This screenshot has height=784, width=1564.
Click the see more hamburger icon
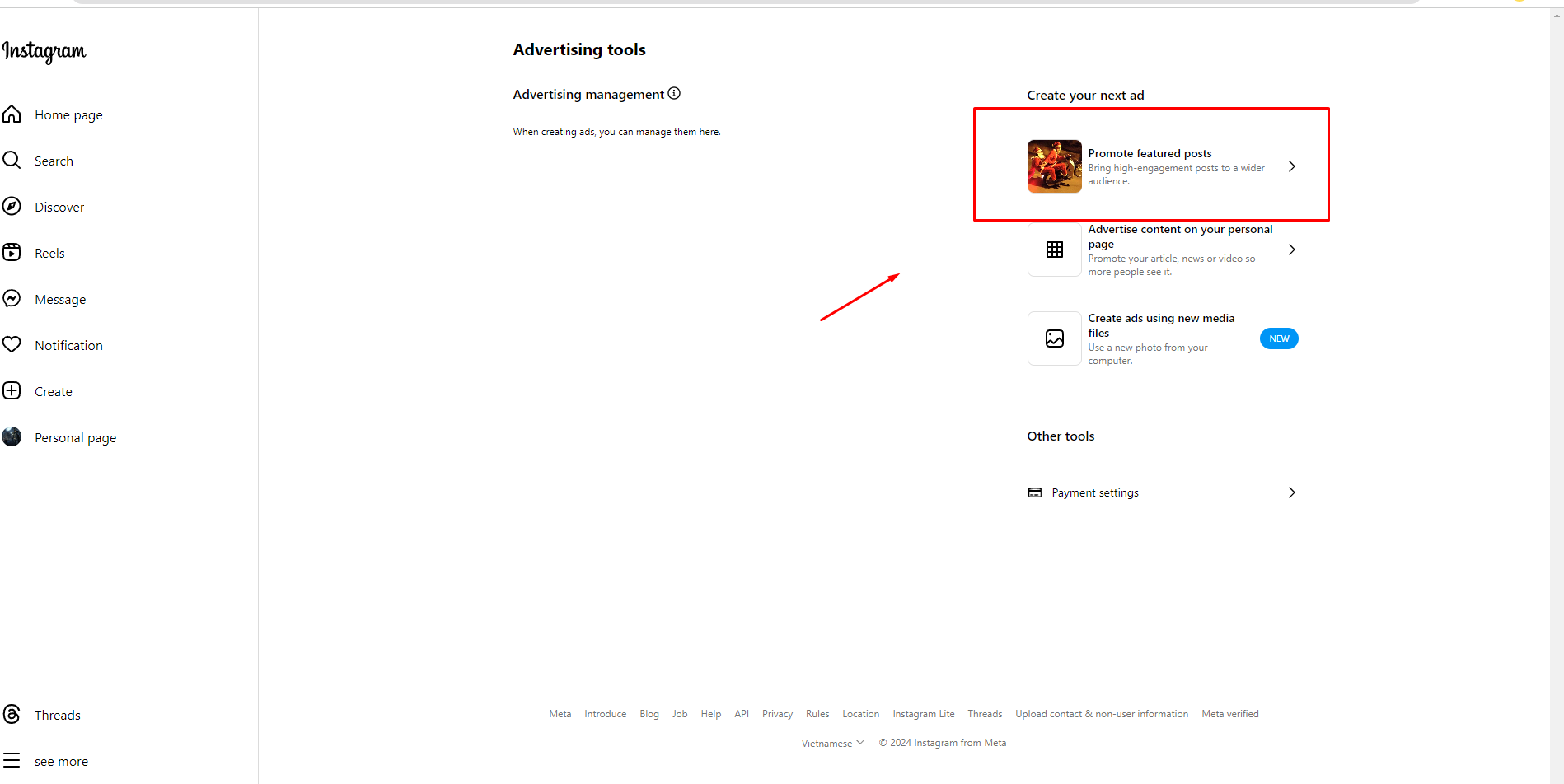[x=12, y=761]
